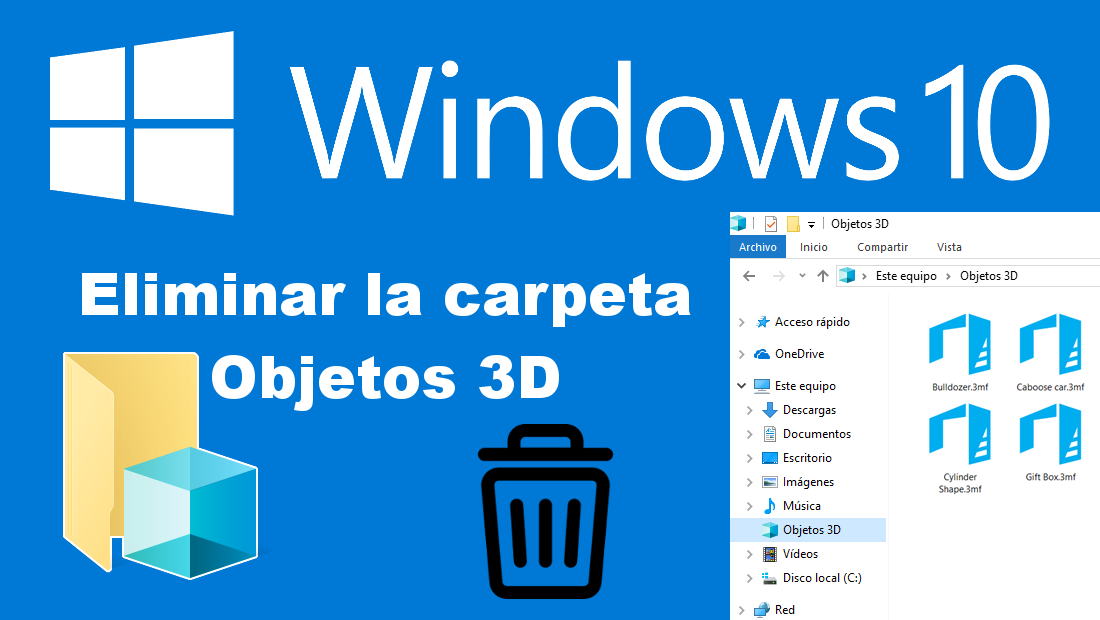Select Este equipo in navigation pane
This screenshot has height=620, width=1100.
(x=805, y=386)
